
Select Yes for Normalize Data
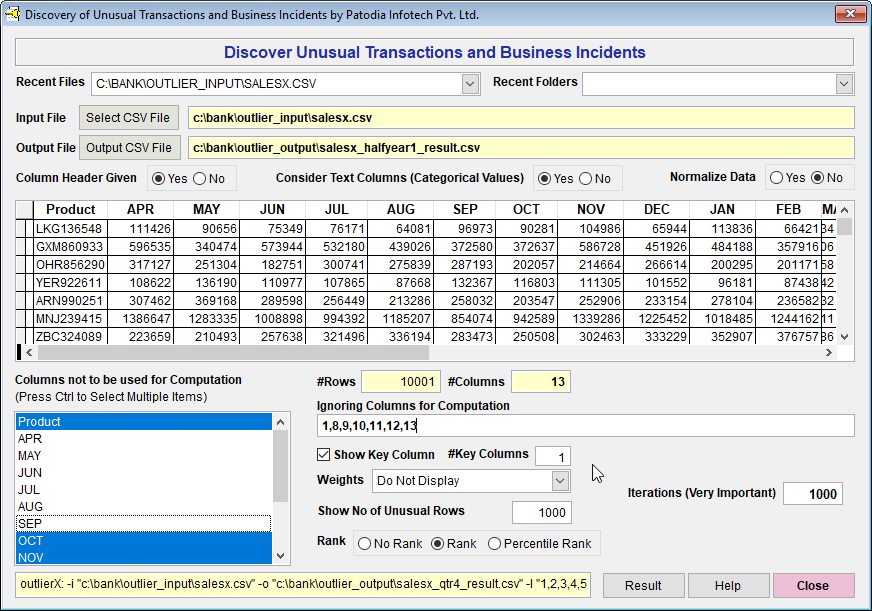[x=776, y=178]
